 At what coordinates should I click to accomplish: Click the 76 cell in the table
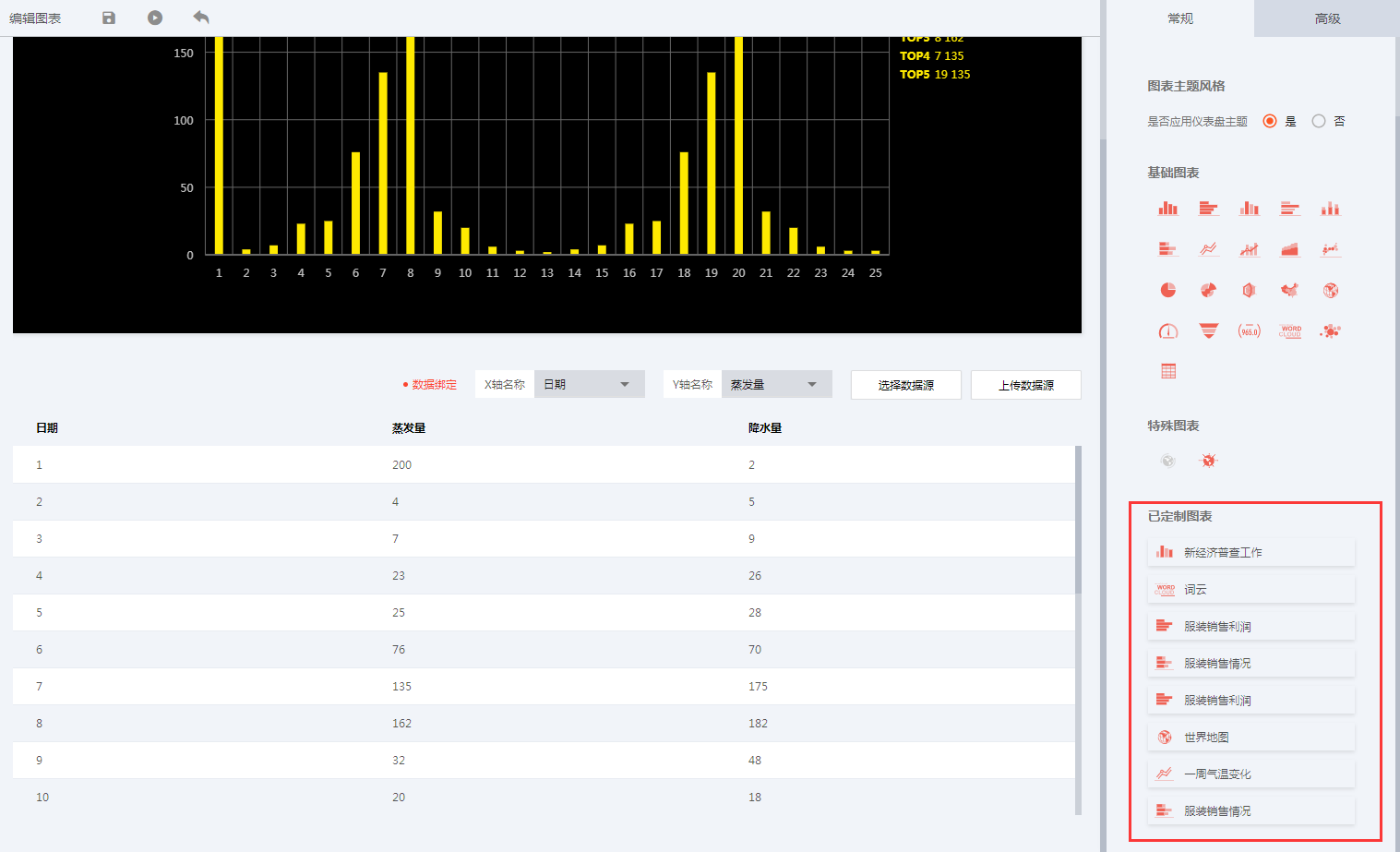pyautogui.click(x=399, y=650)
